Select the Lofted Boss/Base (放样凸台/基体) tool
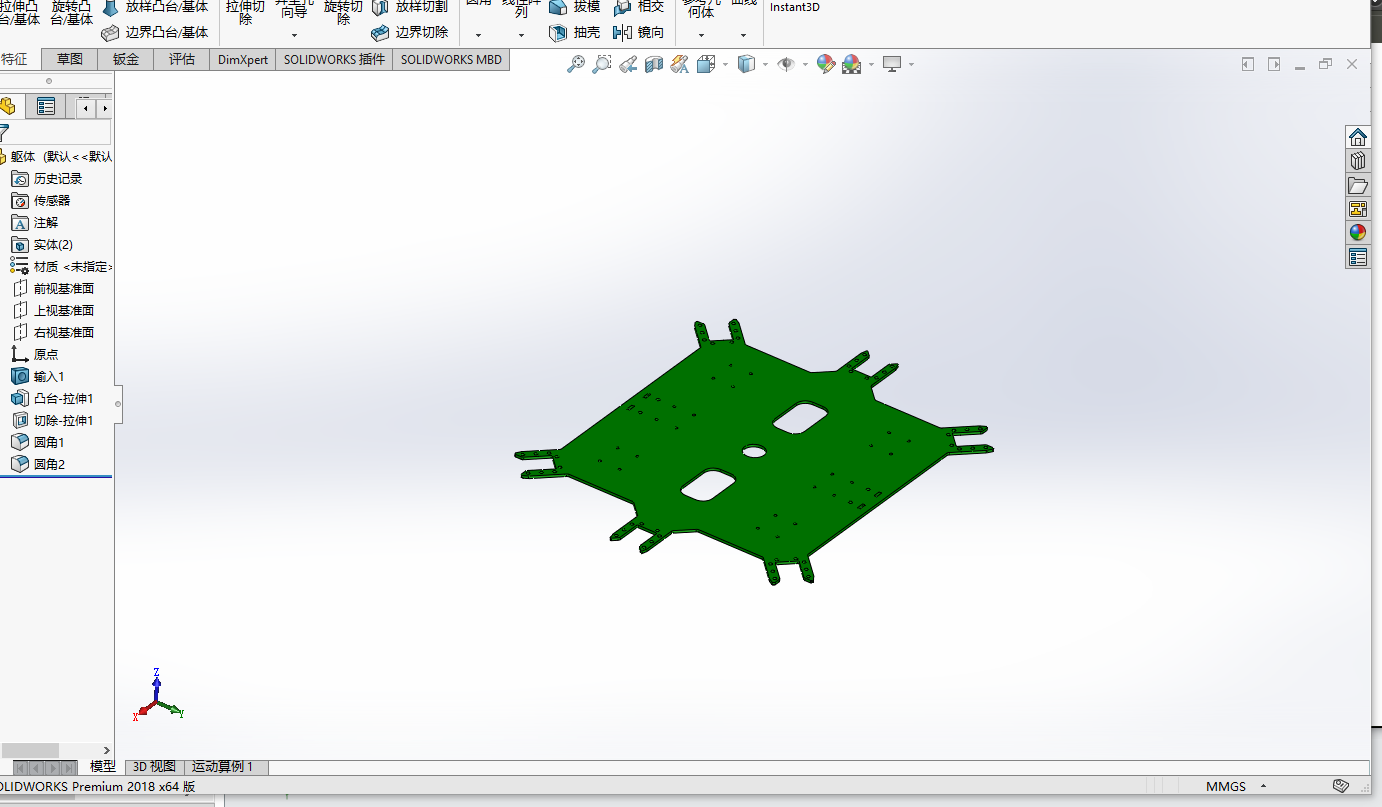This screenshot has width=1382, height=807. (x=156, y=6)
